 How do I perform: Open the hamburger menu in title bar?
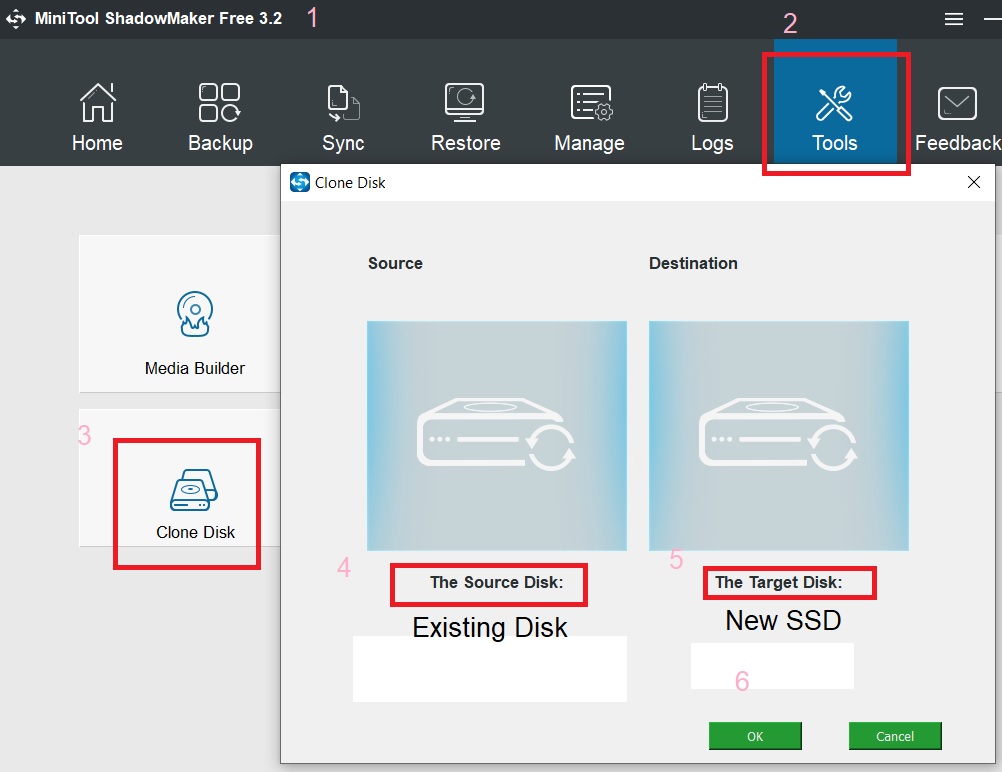pos(953,19)
